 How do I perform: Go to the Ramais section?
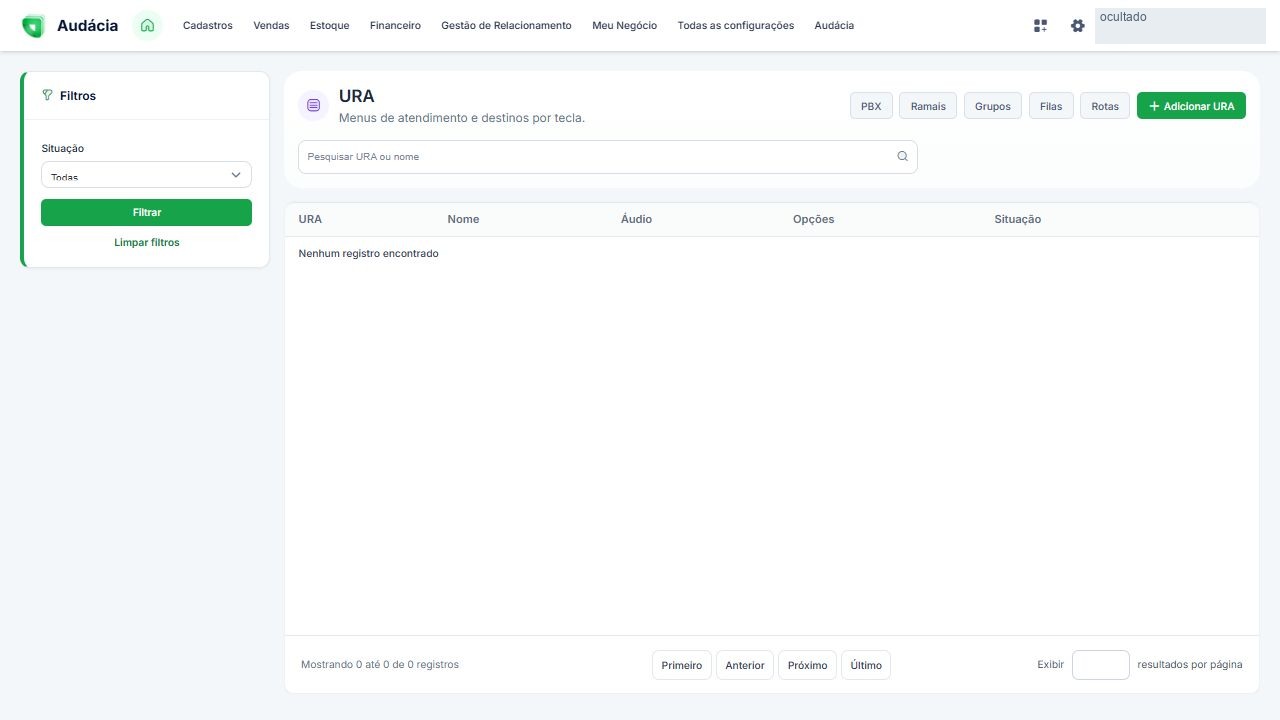pos(928,106)
